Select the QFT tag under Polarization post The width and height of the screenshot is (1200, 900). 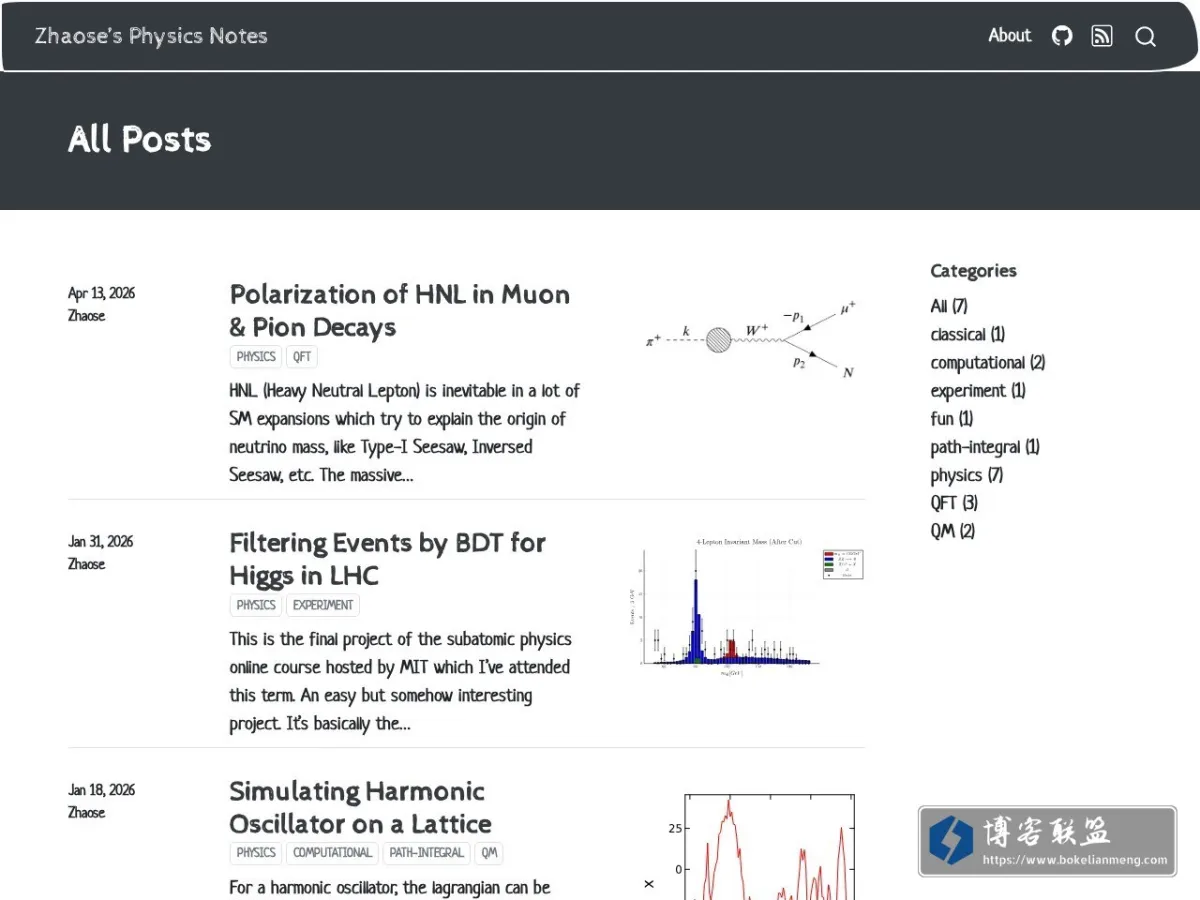coord(302,357)
